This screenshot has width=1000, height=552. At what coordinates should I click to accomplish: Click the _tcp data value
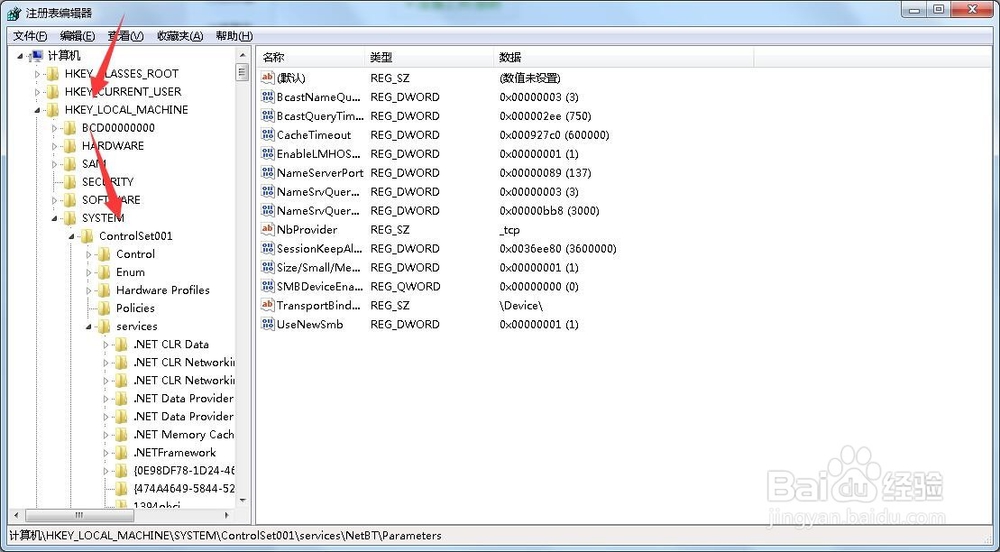pos(510,230)
